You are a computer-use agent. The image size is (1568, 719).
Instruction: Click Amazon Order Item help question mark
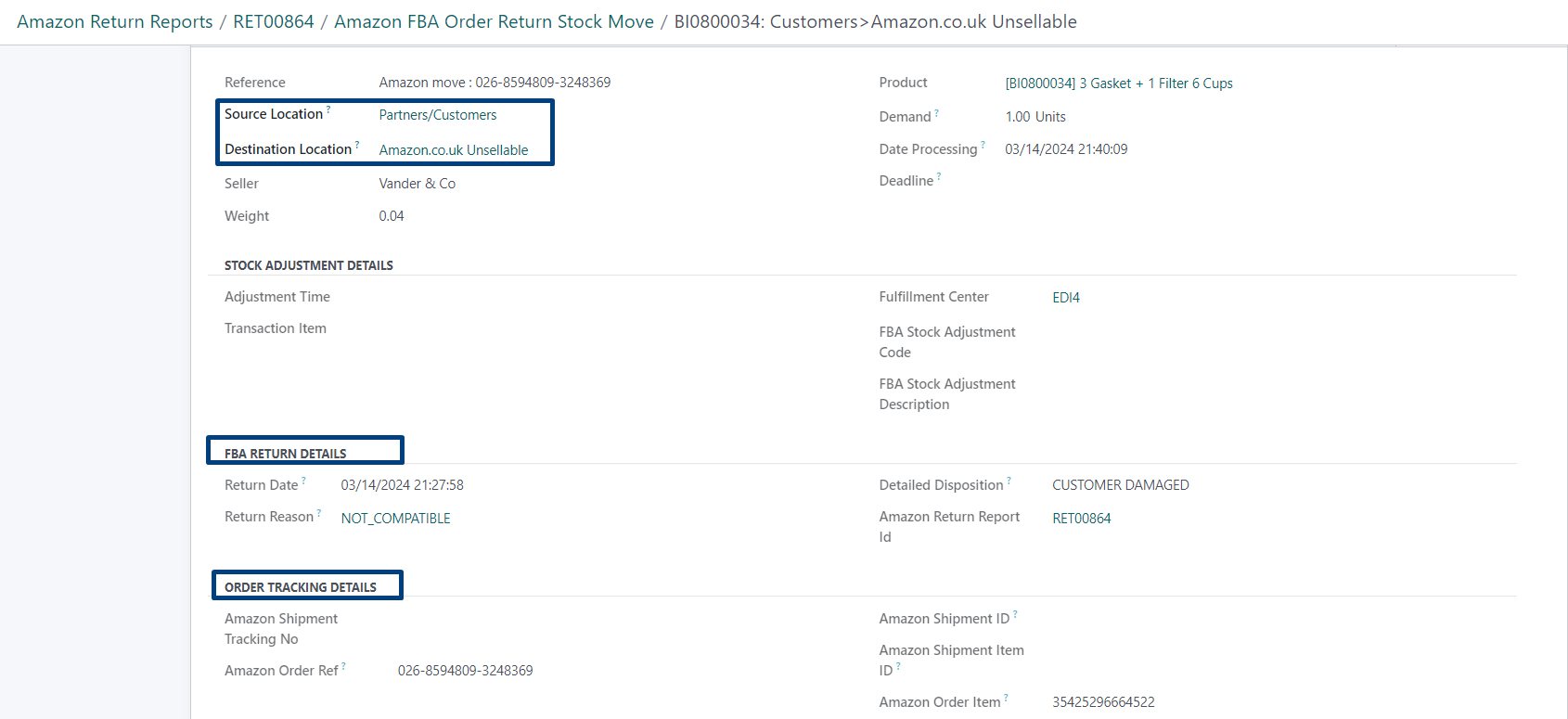click(x=1006, y=698)
